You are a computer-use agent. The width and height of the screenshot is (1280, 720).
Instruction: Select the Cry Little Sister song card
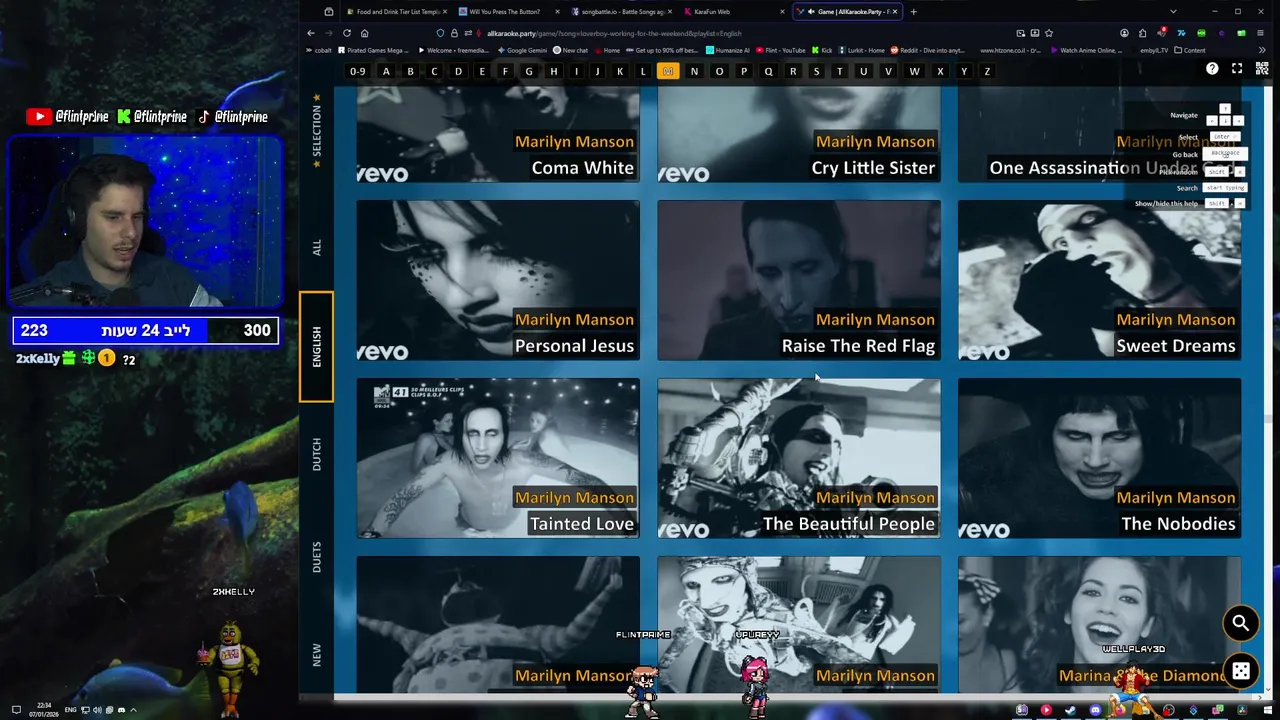(799, 135)
